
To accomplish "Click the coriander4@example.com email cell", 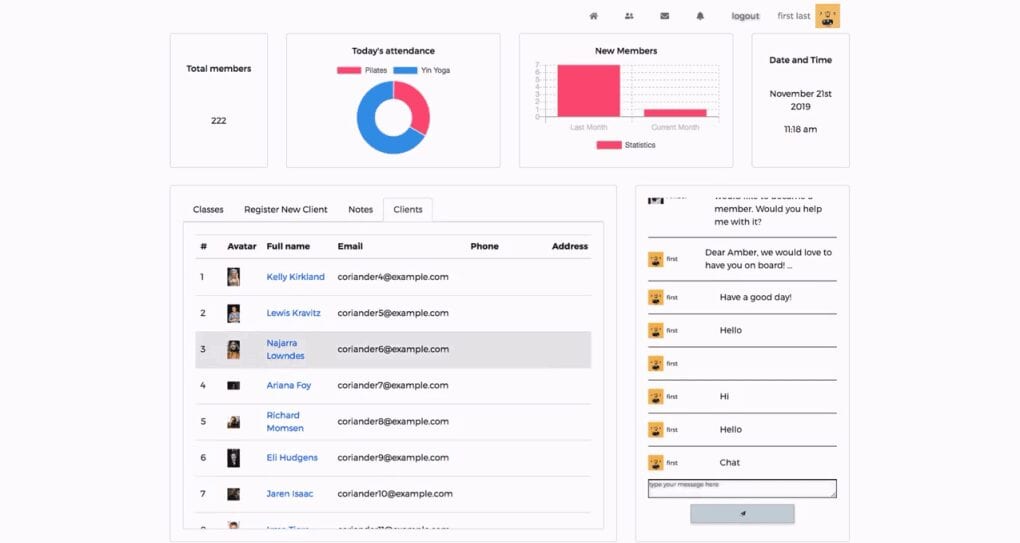I will click(x=393, y=277).
